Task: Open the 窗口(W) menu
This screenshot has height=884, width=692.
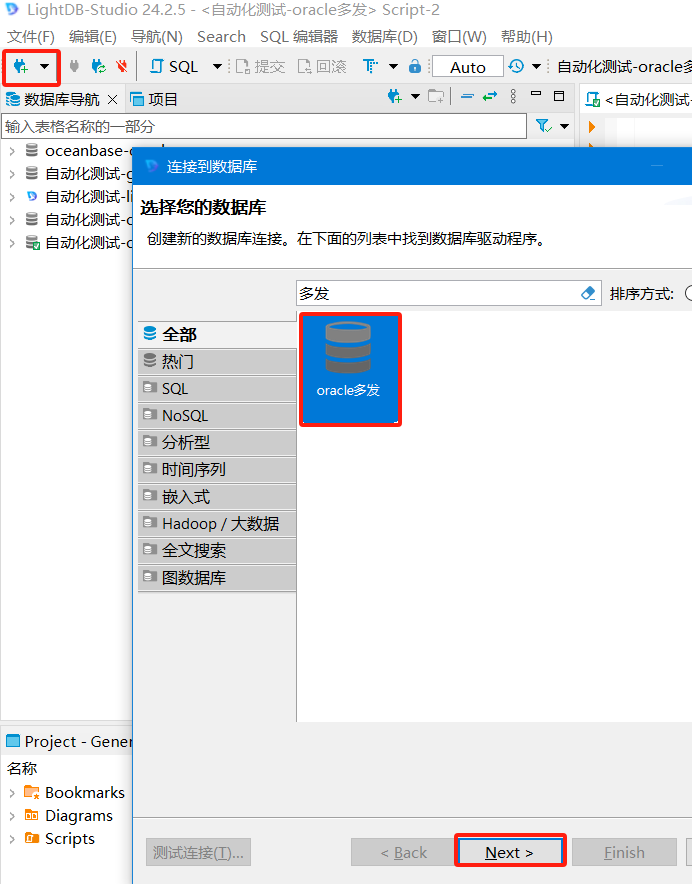Action: 459,37
